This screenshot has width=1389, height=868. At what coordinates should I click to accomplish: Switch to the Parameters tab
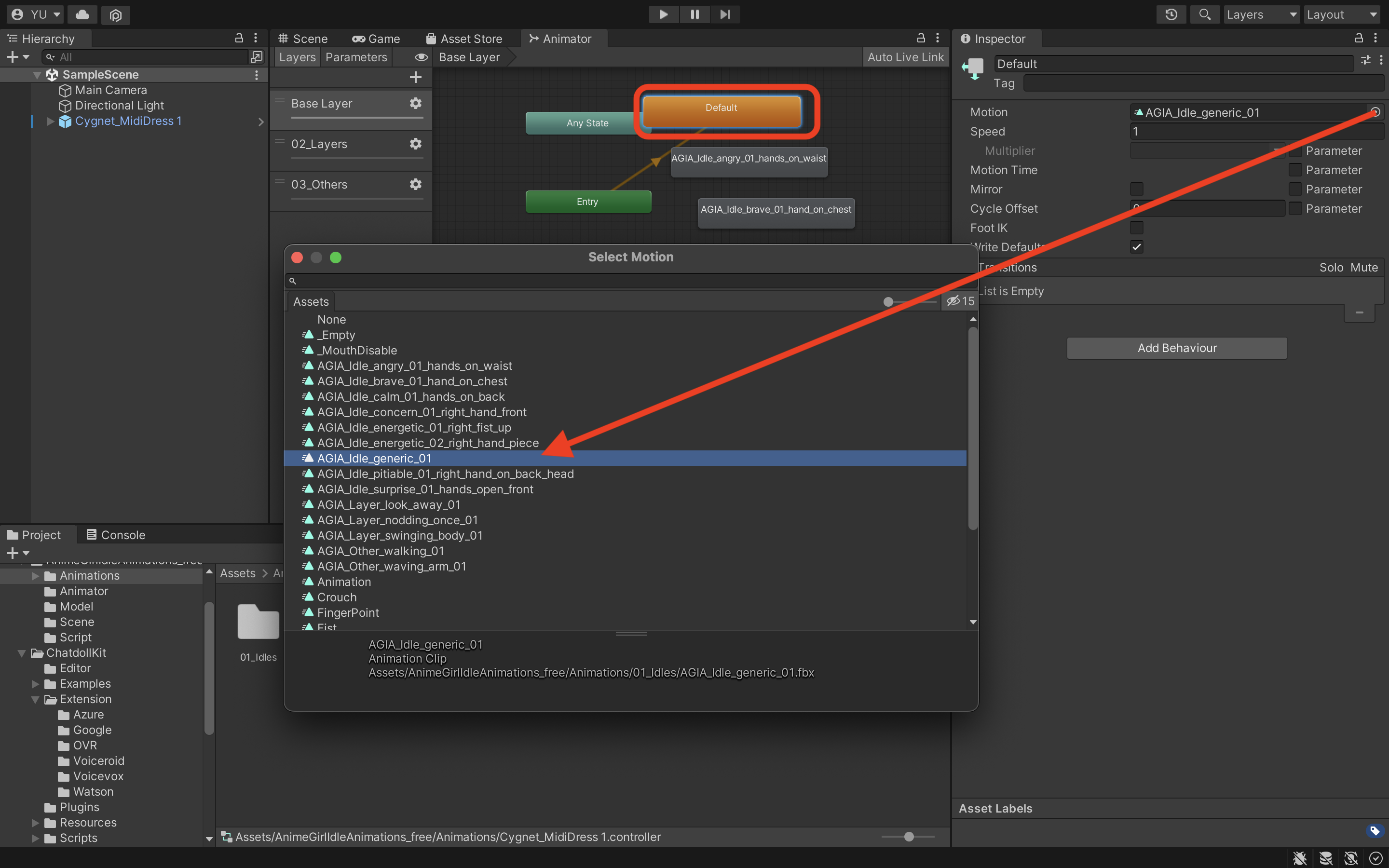point(356,57)
